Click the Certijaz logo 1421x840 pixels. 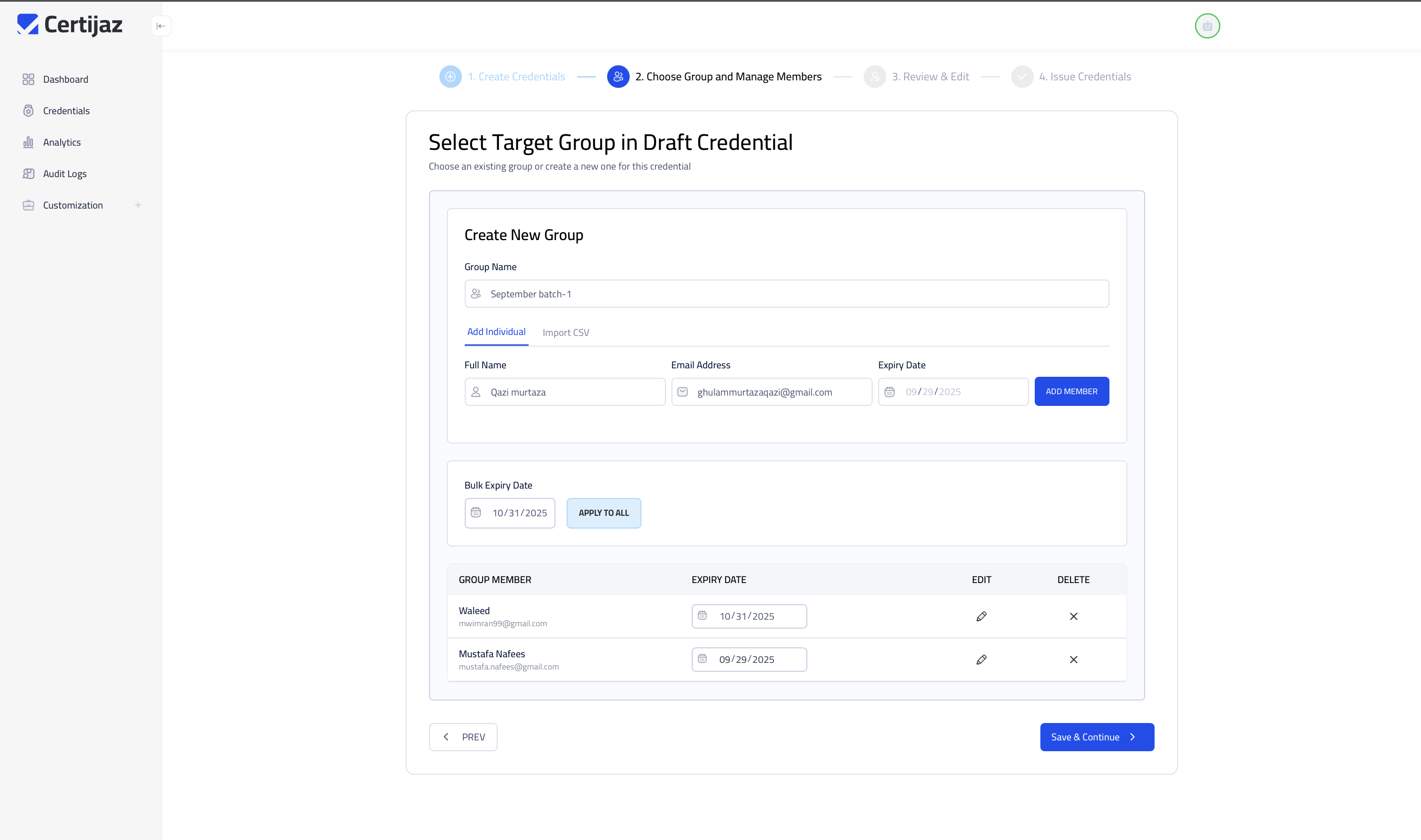(x=69, y=24)
